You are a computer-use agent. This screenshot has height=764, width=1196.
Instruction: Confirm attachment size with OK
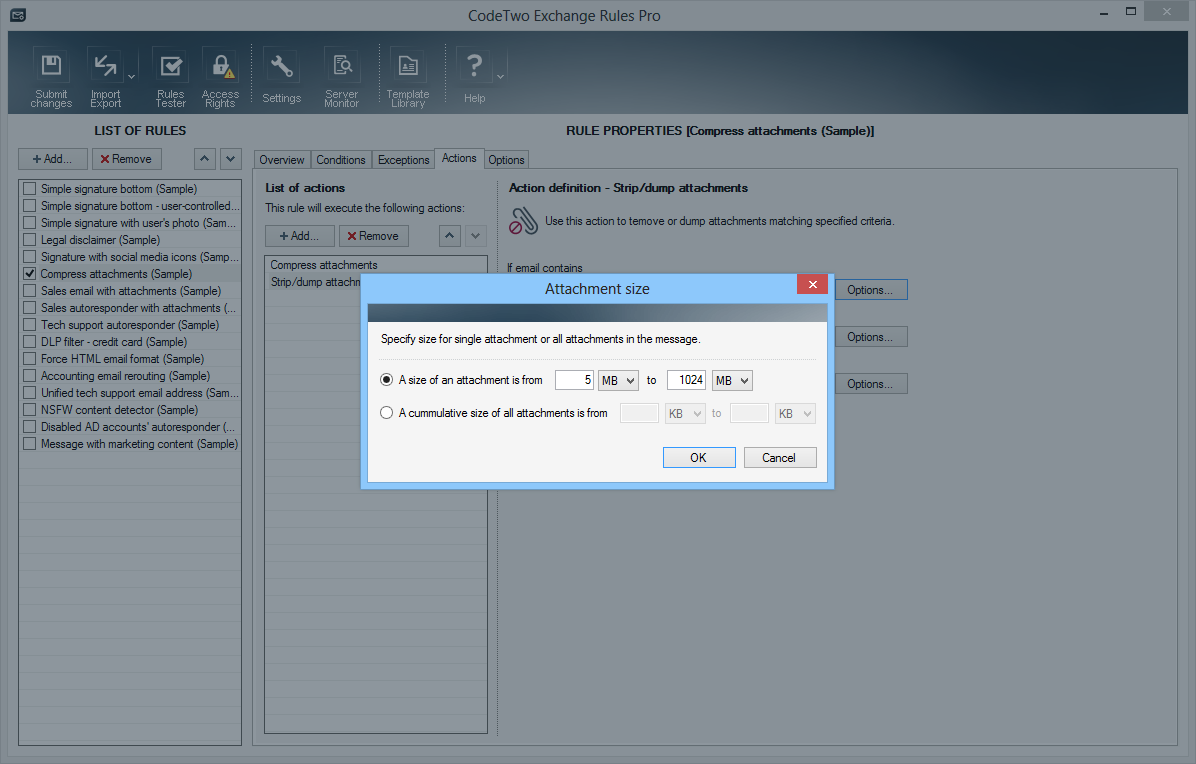pos(698,457)
